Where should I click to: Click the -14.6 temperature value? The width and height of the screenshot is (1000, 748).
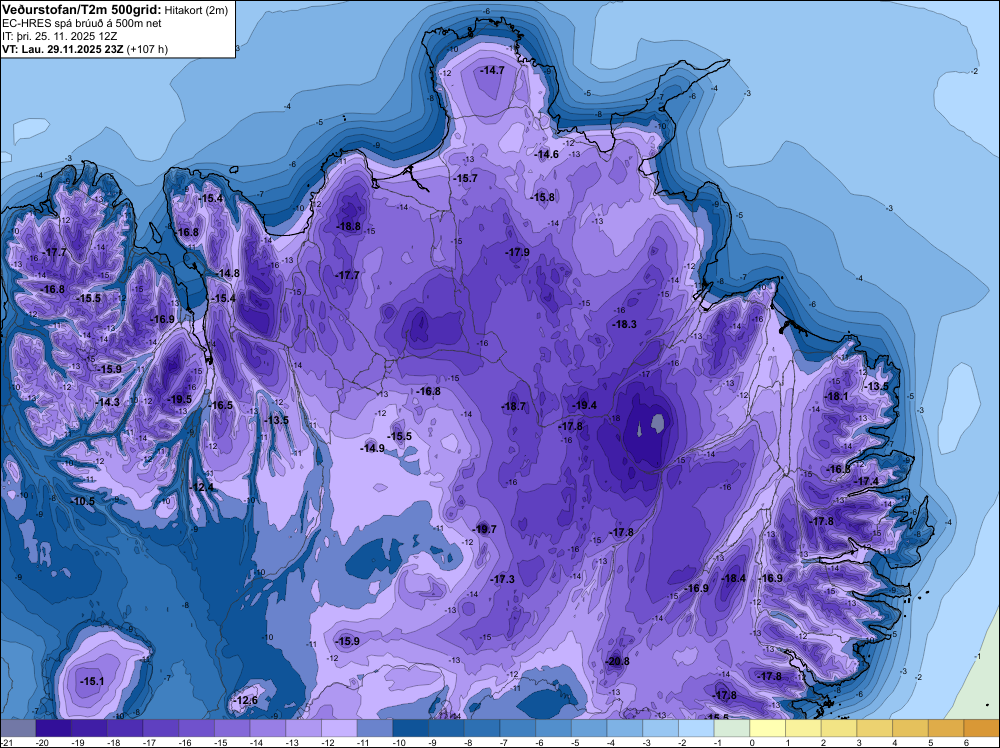pos(546,154)
